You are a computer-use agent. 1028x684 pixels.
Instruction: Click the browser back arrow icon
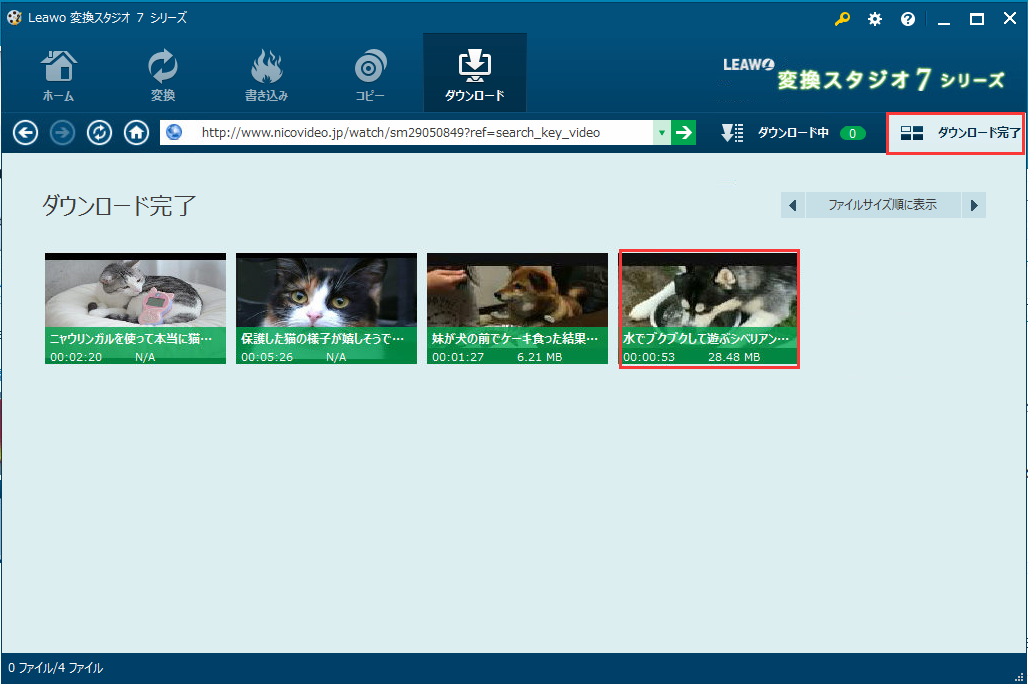coord(26,132)
